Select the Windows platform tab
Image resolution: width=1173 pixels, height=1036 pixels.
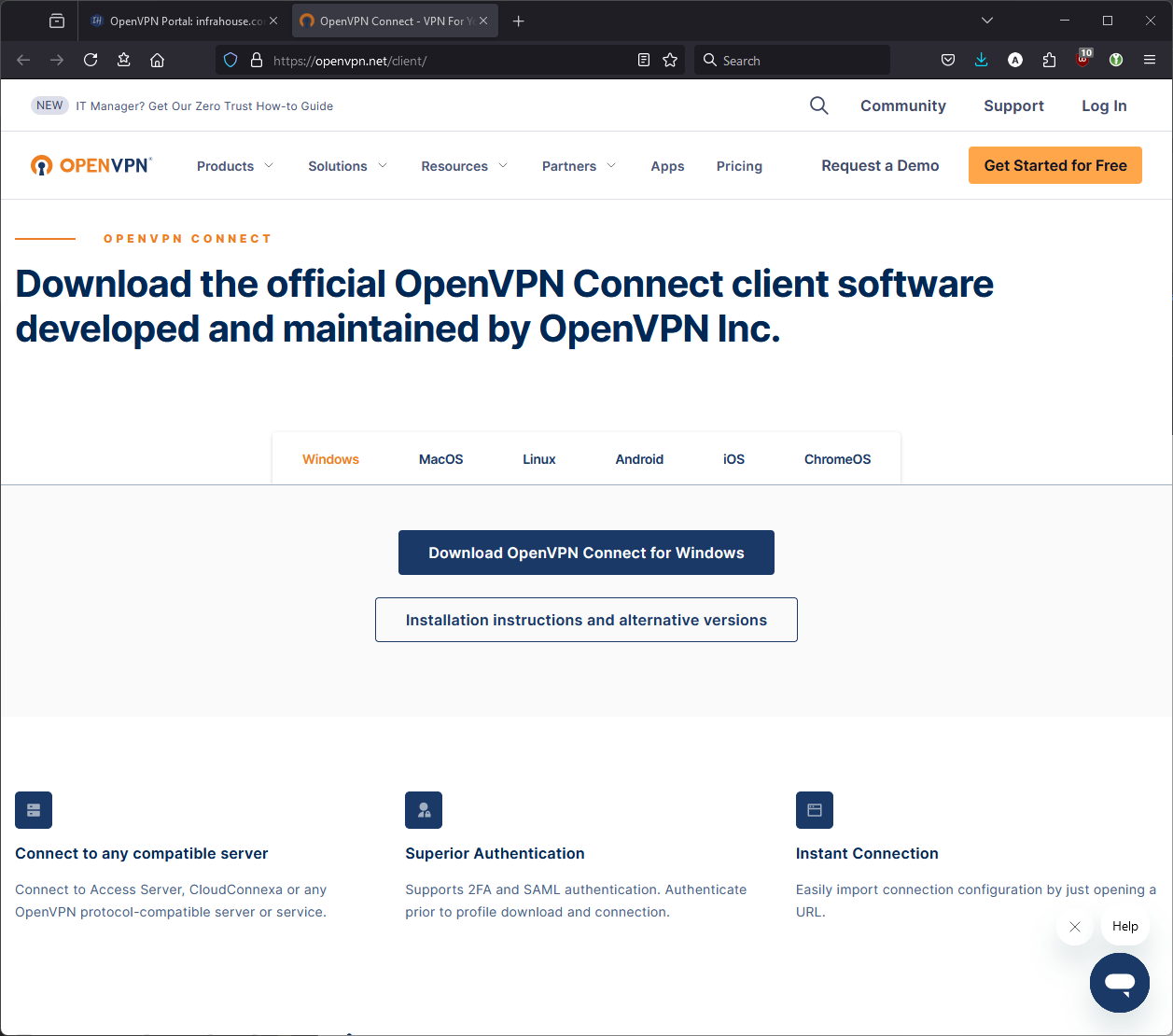(330, 459)
